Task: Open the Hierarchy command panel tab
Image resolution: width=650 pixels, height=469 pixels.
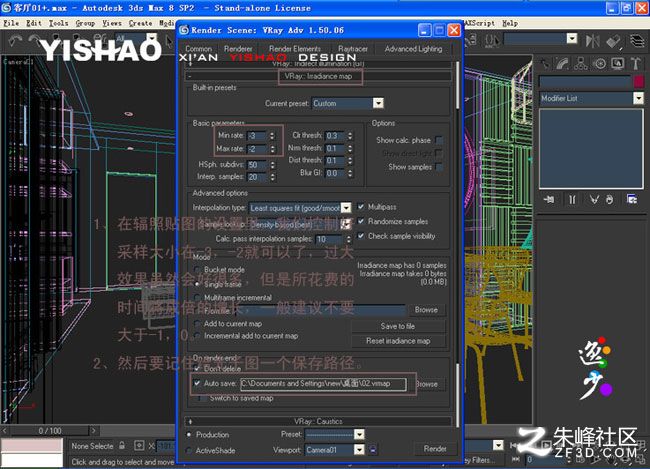Action: (x=581, y=64)
